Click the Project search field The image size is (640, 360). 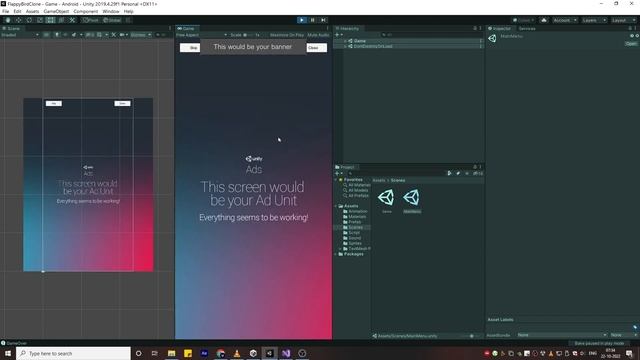coord(396,173)
